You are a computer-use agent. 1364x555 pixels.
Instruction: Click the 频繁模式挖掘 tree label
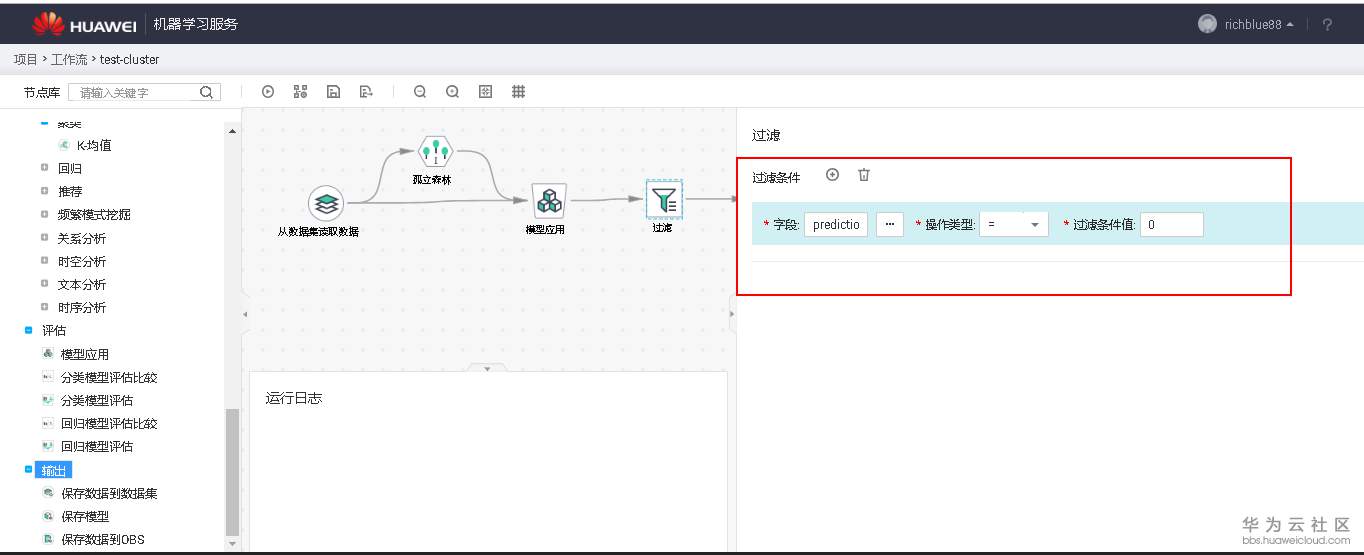click(94, 214)
